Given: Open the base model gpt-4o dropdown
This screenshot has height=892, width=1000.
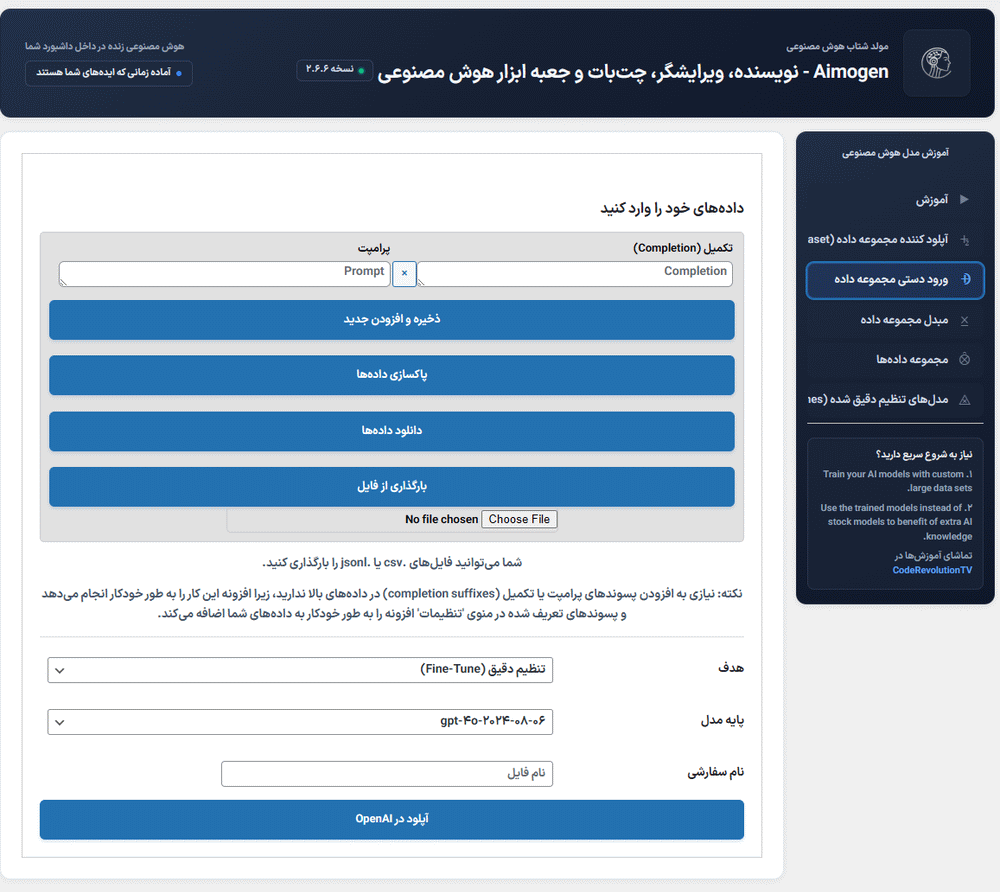Looking at the screenshot, I should pyautogui.click(x=300, y=721).
